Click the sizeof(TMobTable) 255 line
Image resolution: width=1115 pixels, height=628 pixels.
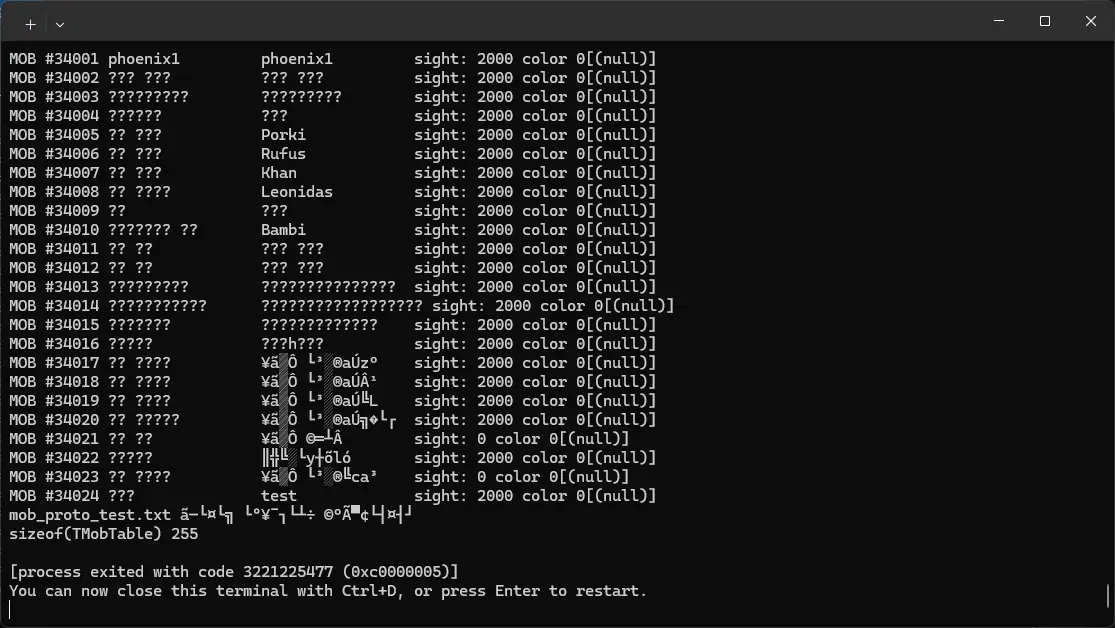point(104,534)
